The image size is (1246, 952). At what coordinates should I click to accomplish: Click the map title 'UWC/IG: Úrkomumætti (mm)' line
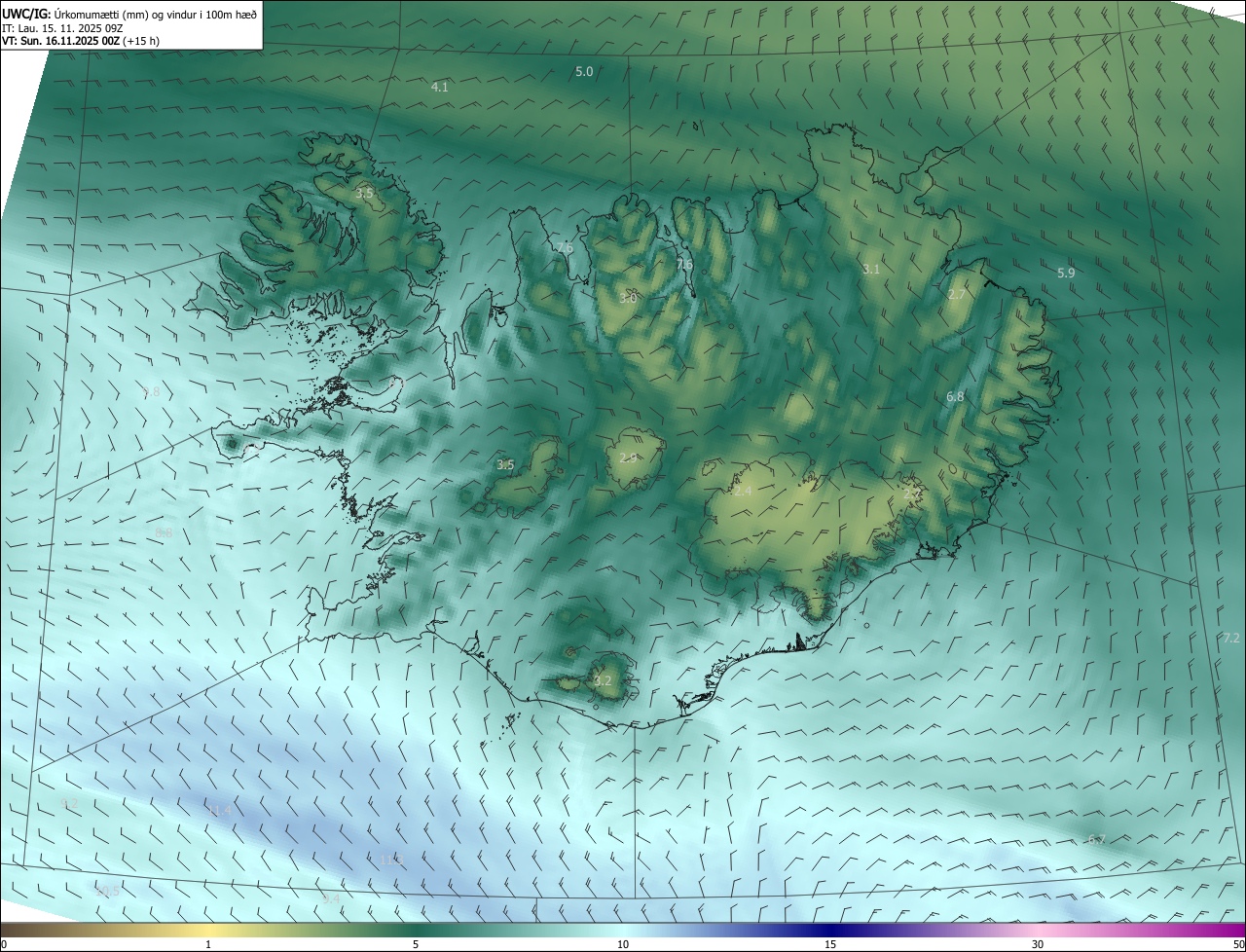(x=129, y=14)
